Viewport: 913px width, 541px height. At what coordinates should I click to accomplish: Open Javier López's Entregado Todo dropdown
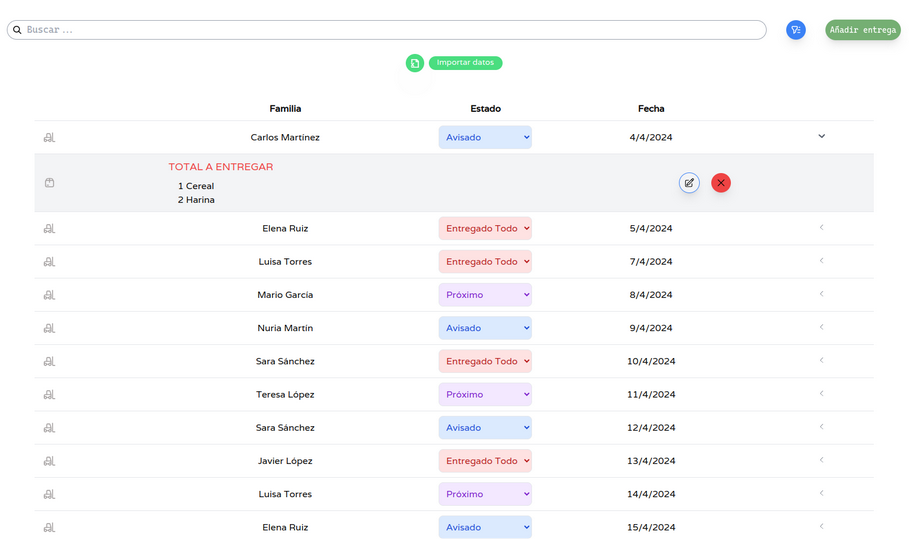(485, 461)
